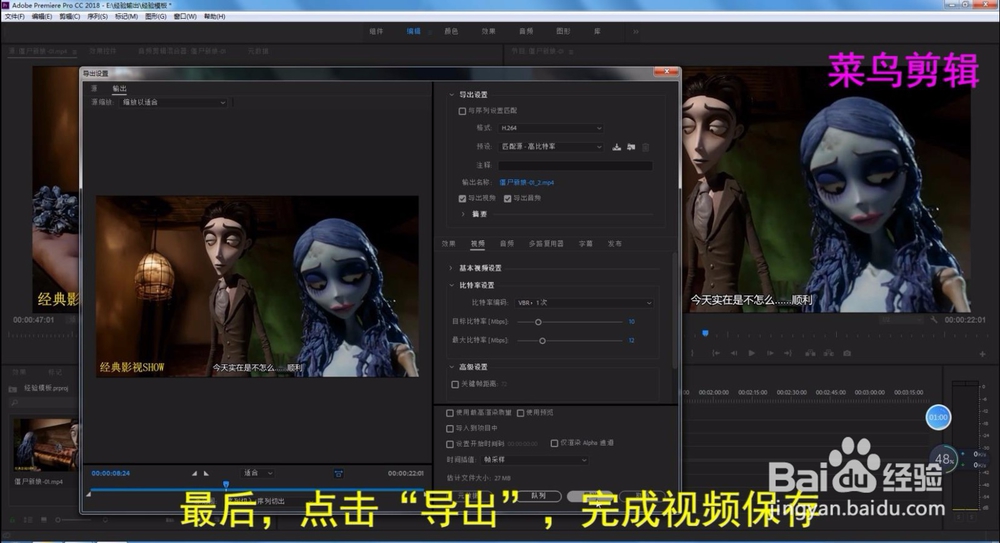Screen dimensions: 1000x543
Task: Click Go to In point icon
Action: click(x=716, y=353)
